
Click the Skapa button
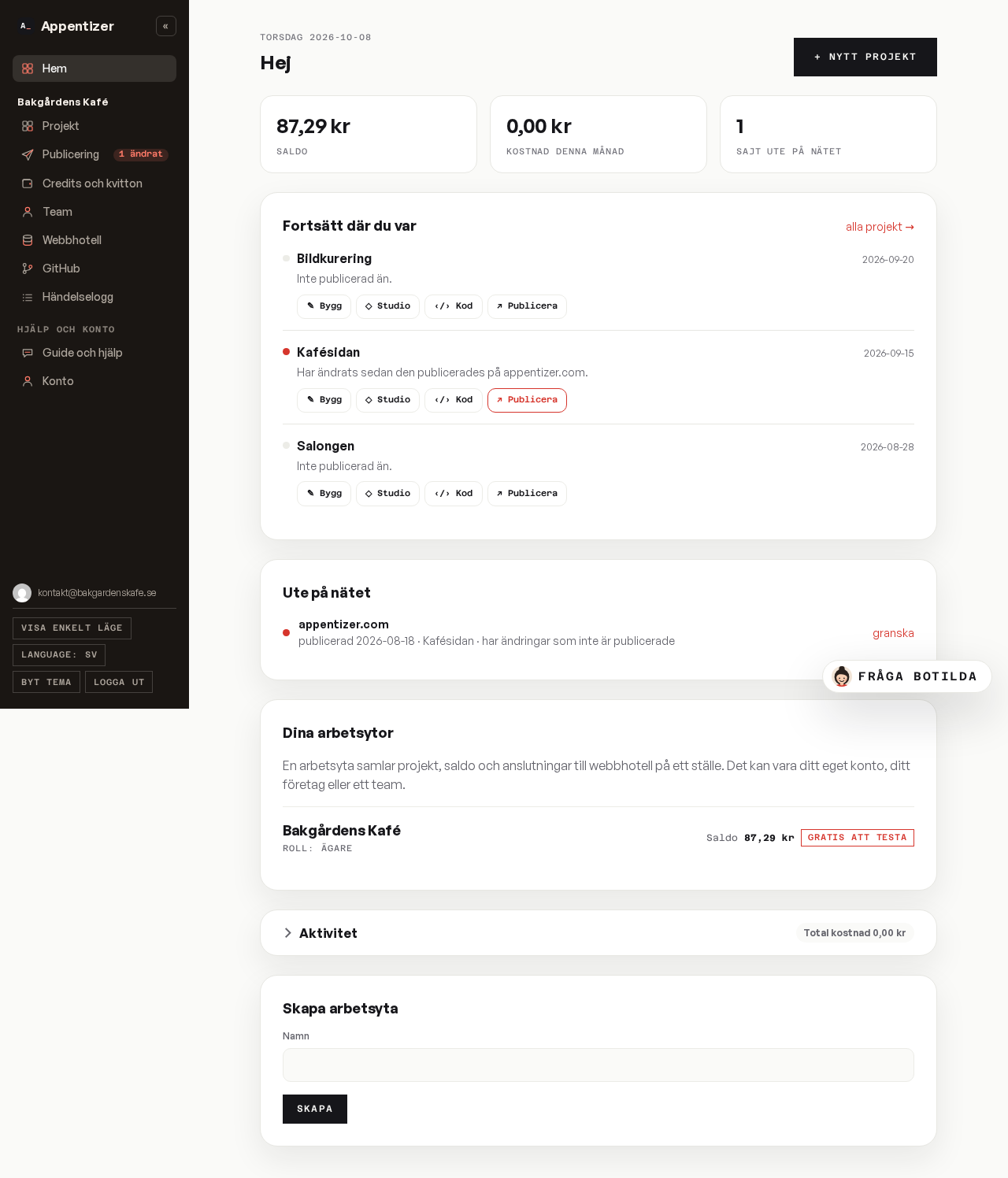315,1109
